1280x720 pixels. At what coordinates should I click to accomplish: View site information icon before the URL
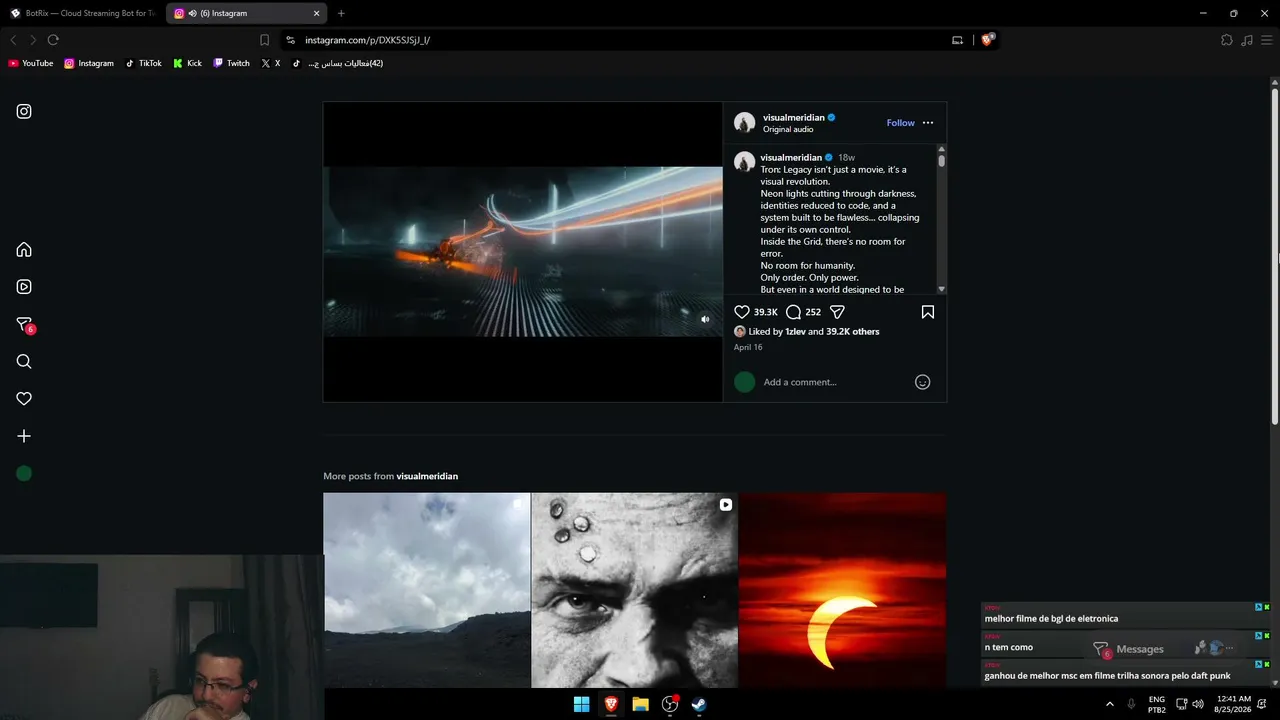point(290,40)
